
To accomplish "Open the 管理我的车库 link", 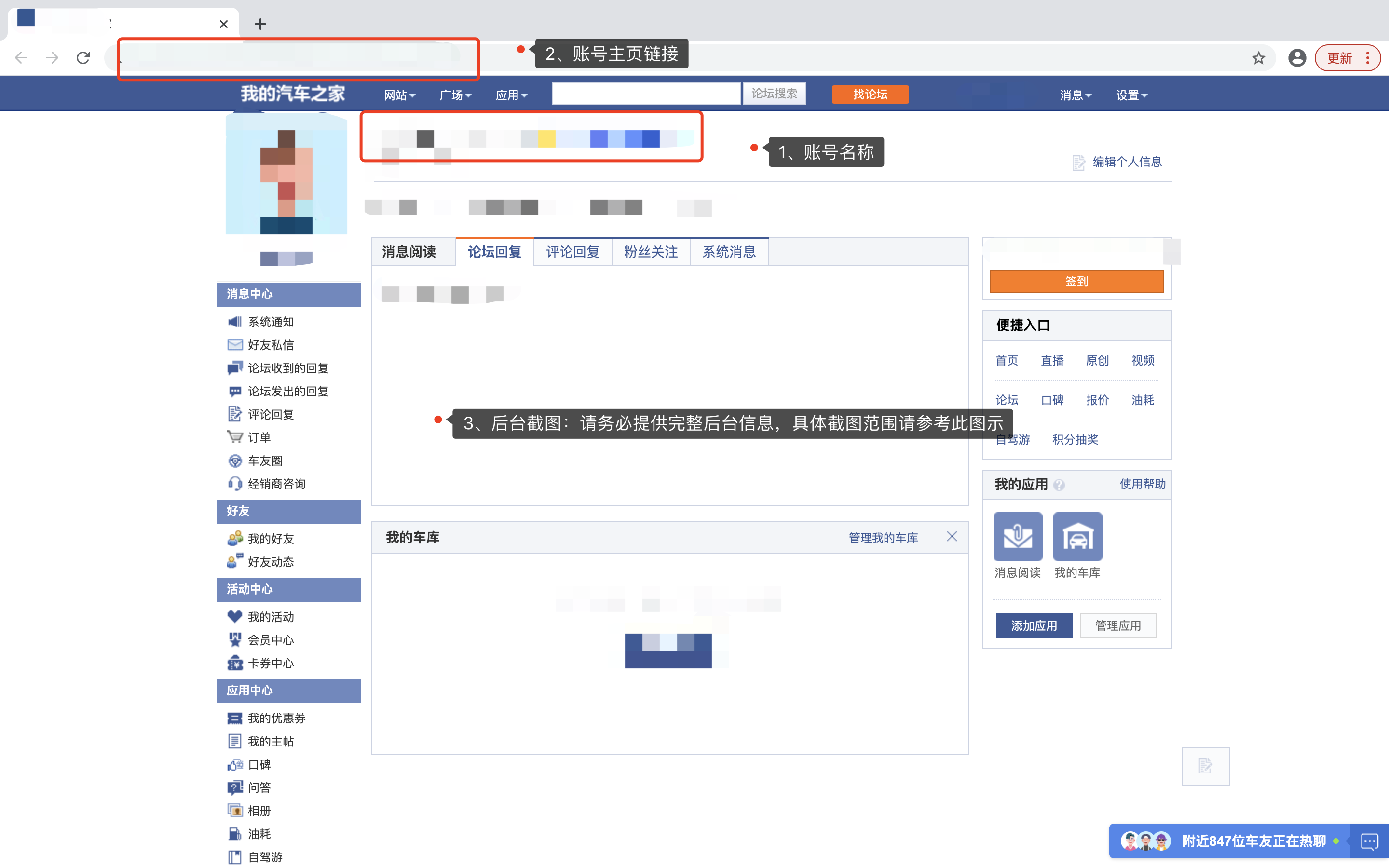I will tap(883, 537).
